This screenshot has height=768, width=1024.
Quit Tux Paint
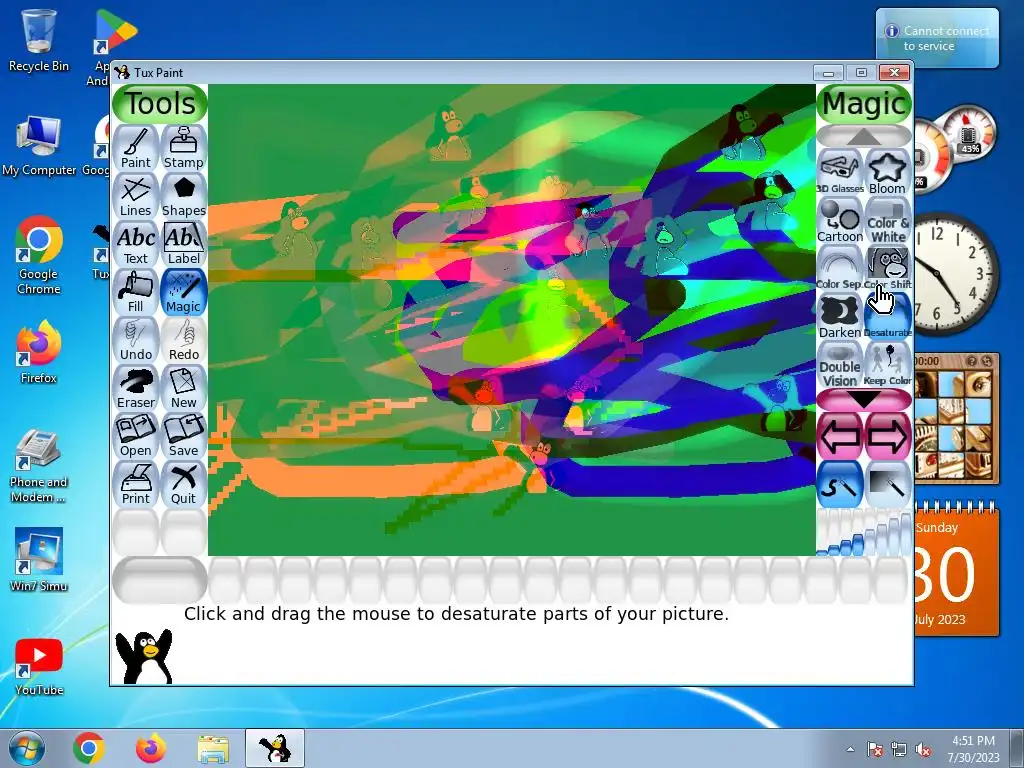184,484
